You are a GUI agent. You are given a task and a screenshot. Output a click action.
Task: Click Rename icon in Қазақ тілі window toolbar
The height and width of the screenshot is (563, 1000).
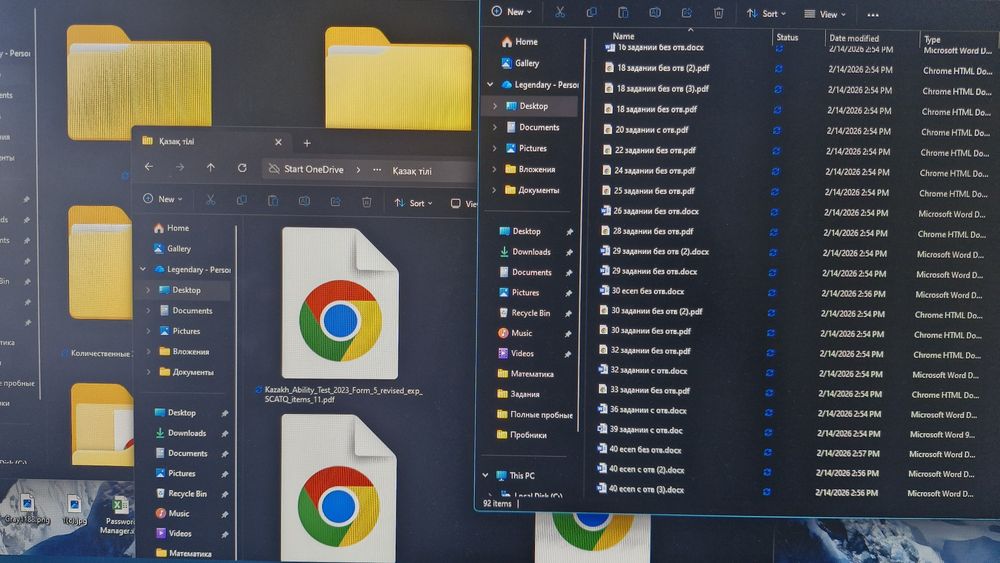tap(304, 201)
